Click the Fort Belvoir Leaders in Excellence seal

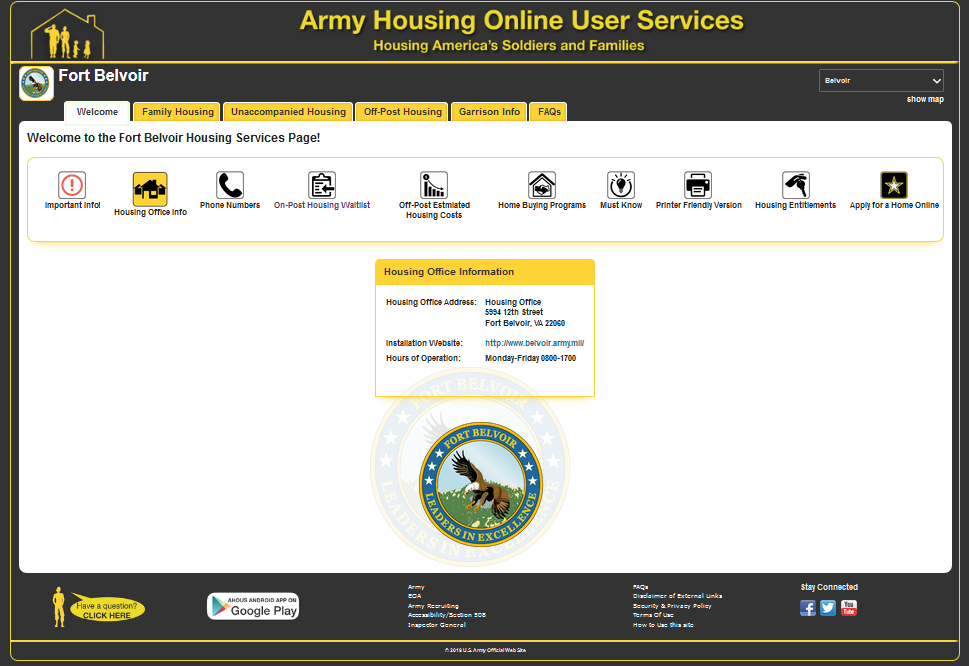(x=481, y=484)
